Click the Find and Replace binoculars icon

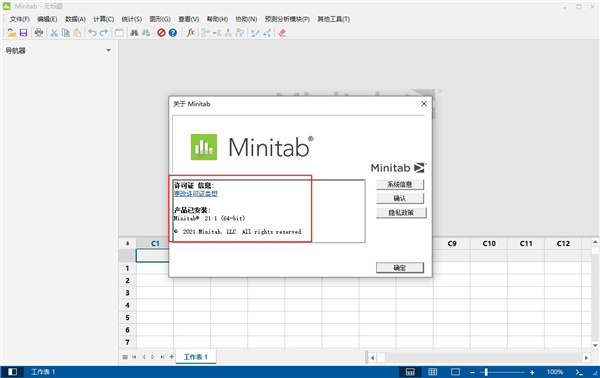click(146, 33)
